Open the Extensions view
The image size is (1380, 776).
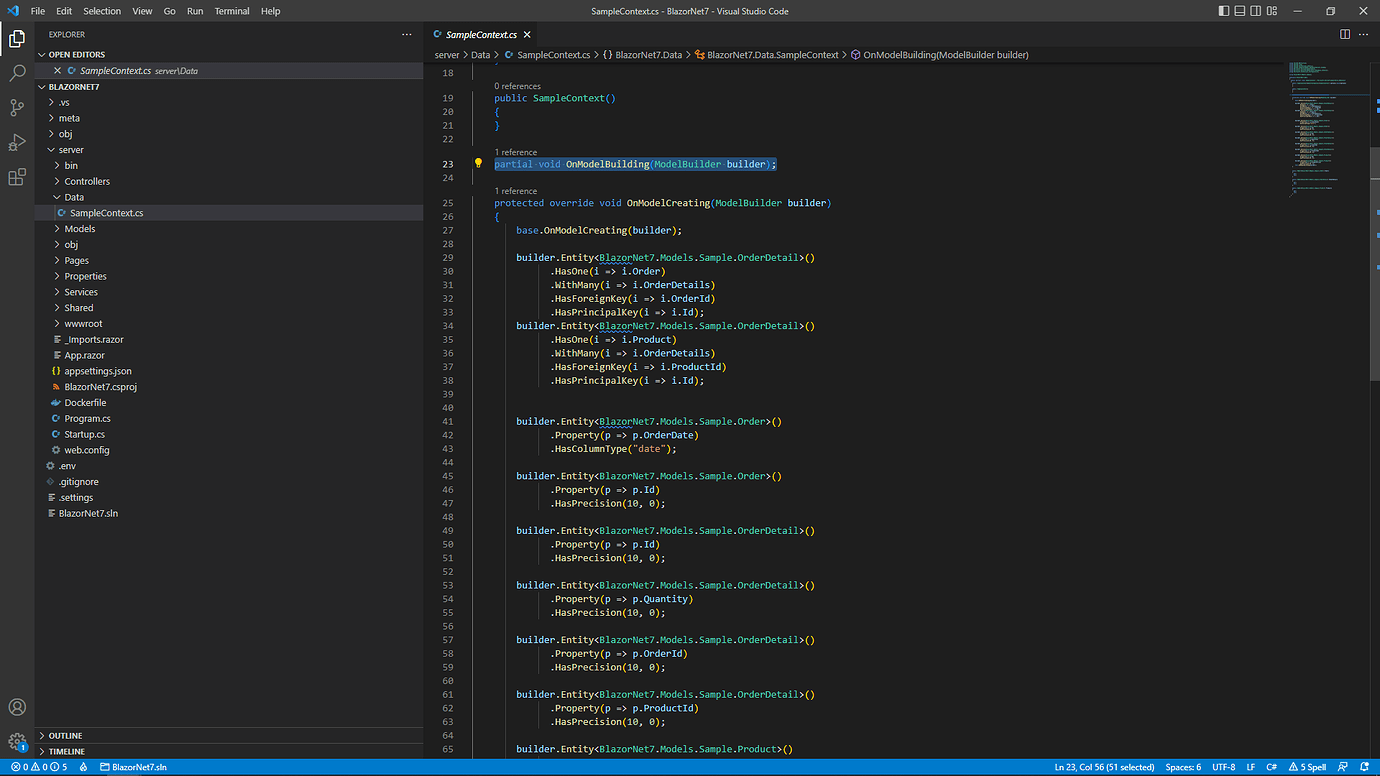[17, 177]
